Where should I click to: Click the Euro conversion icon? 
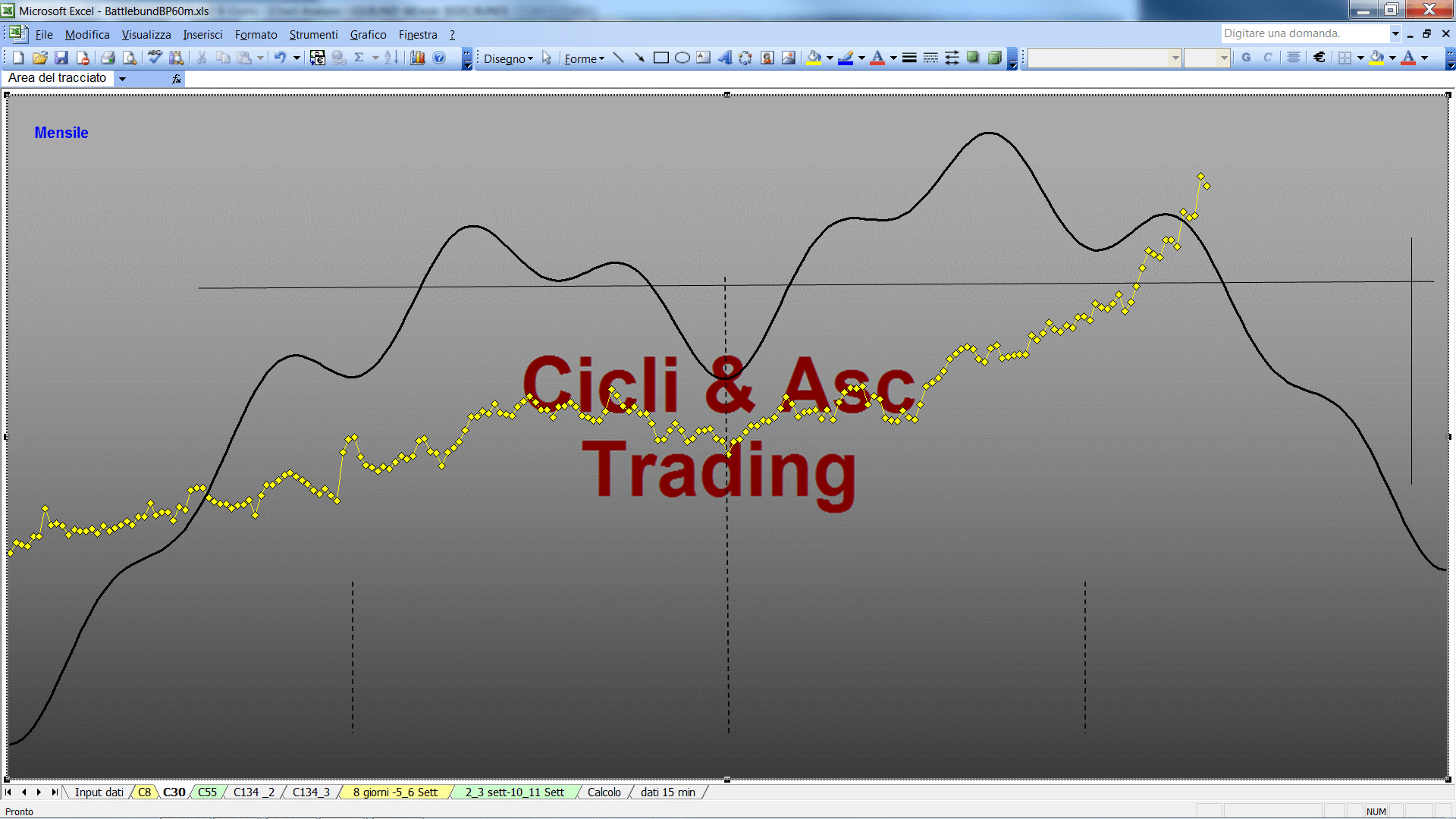point(318,58)
